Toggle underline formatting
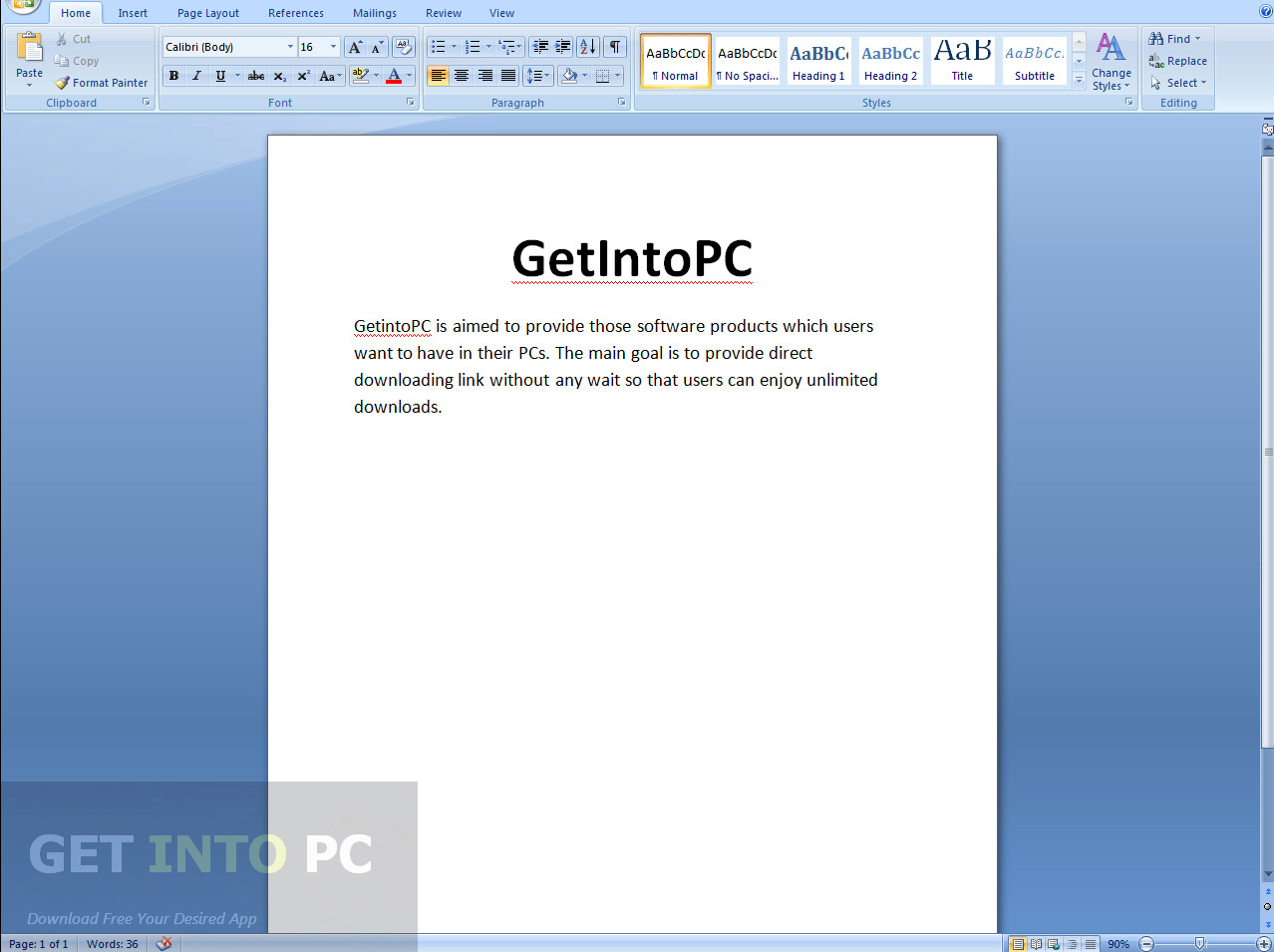Viewport: 1274px width, 952px height. (x=220, y=76)
